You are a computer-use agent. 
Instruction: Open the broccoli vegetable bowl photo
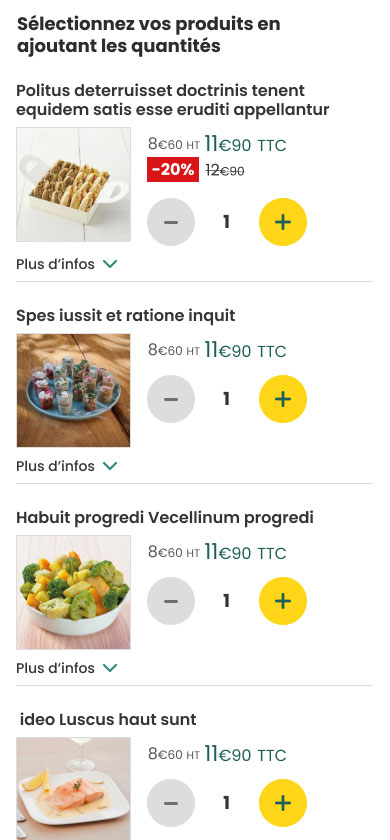(x=73, y=592)
